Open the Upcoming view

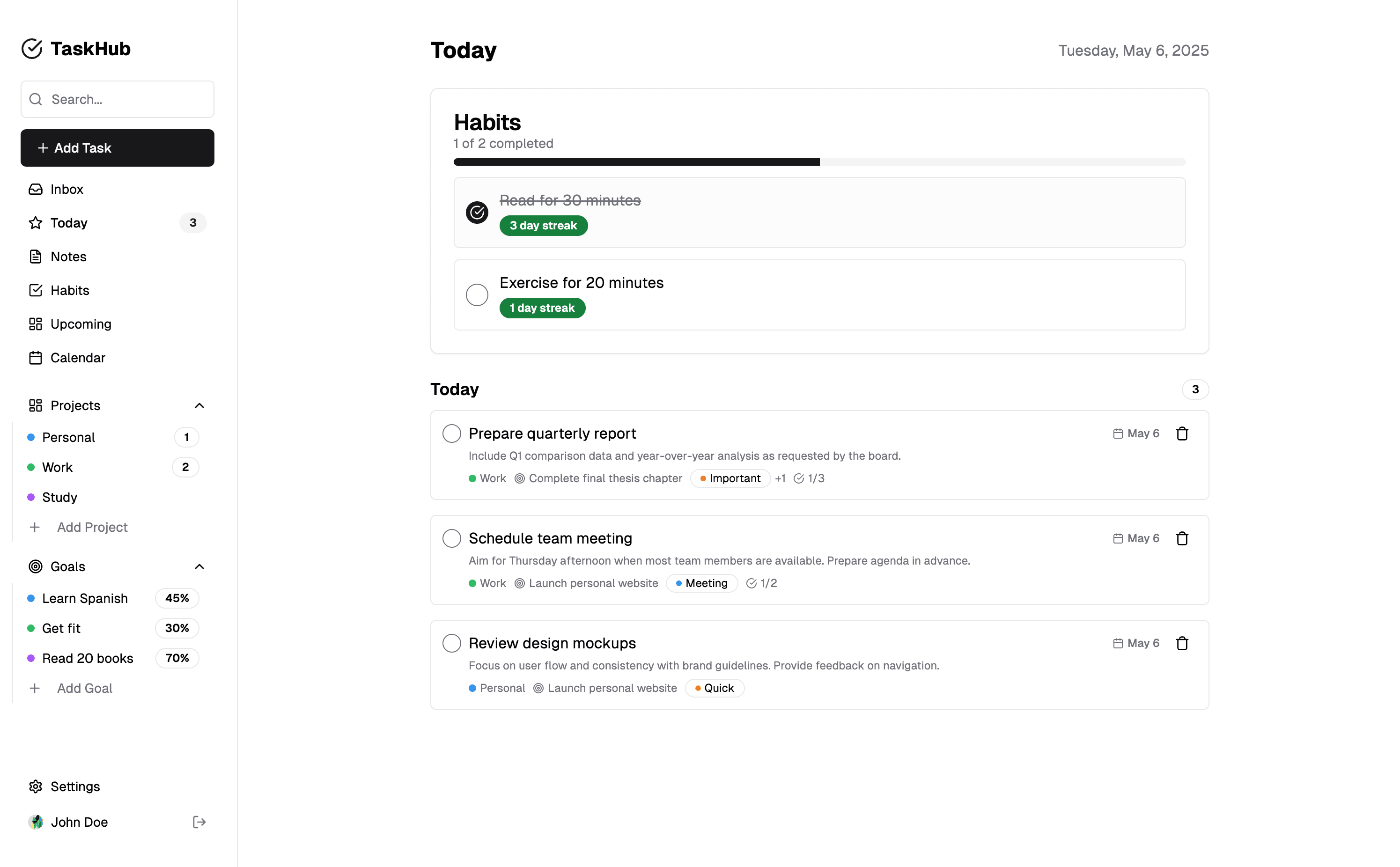[80, 324]
